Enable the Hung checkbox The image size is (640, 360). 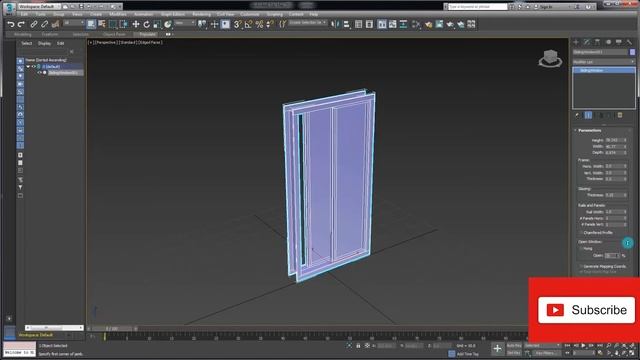(581, 248)
